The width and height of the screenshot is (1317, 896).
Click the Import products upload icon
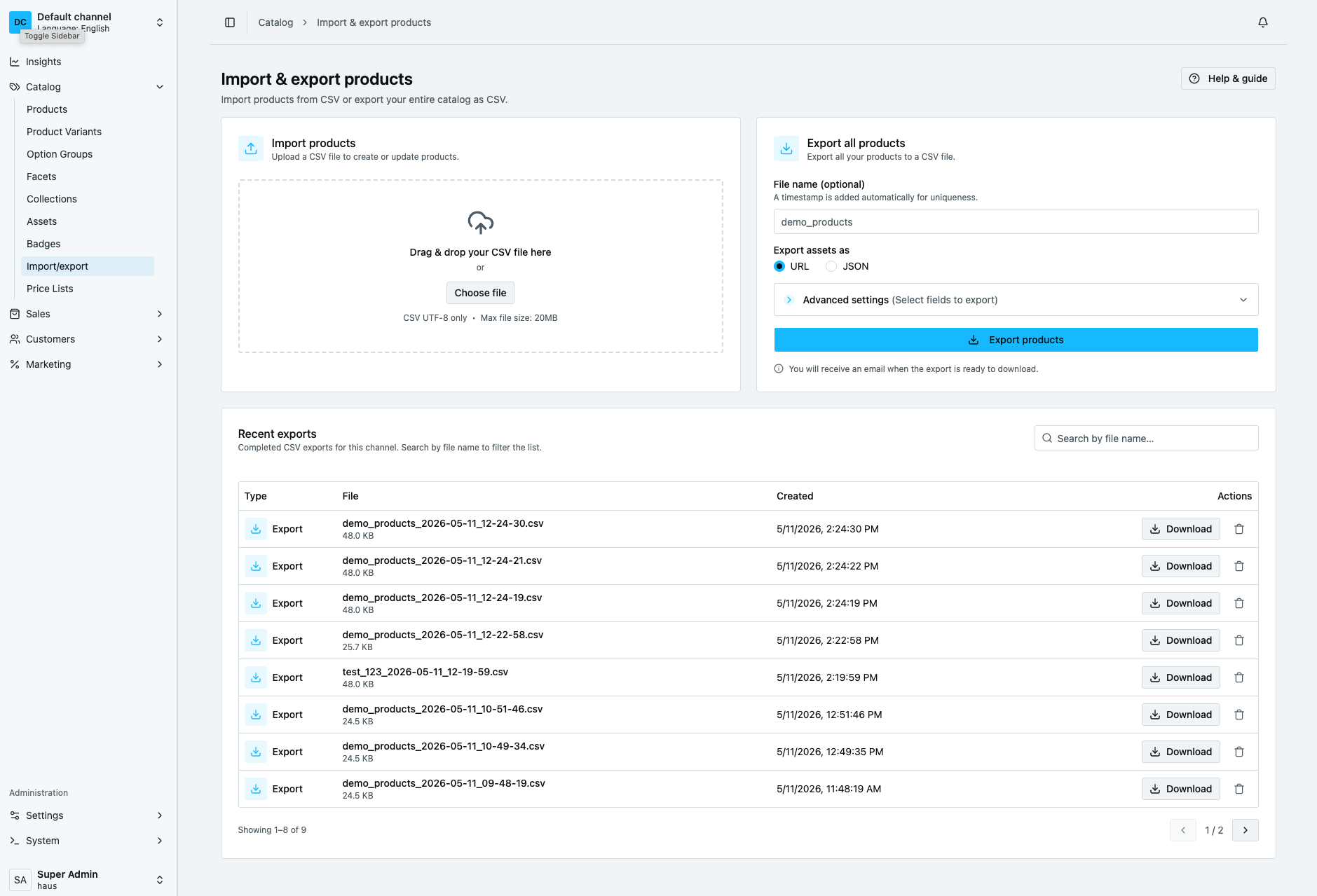[x=251, y=149]
